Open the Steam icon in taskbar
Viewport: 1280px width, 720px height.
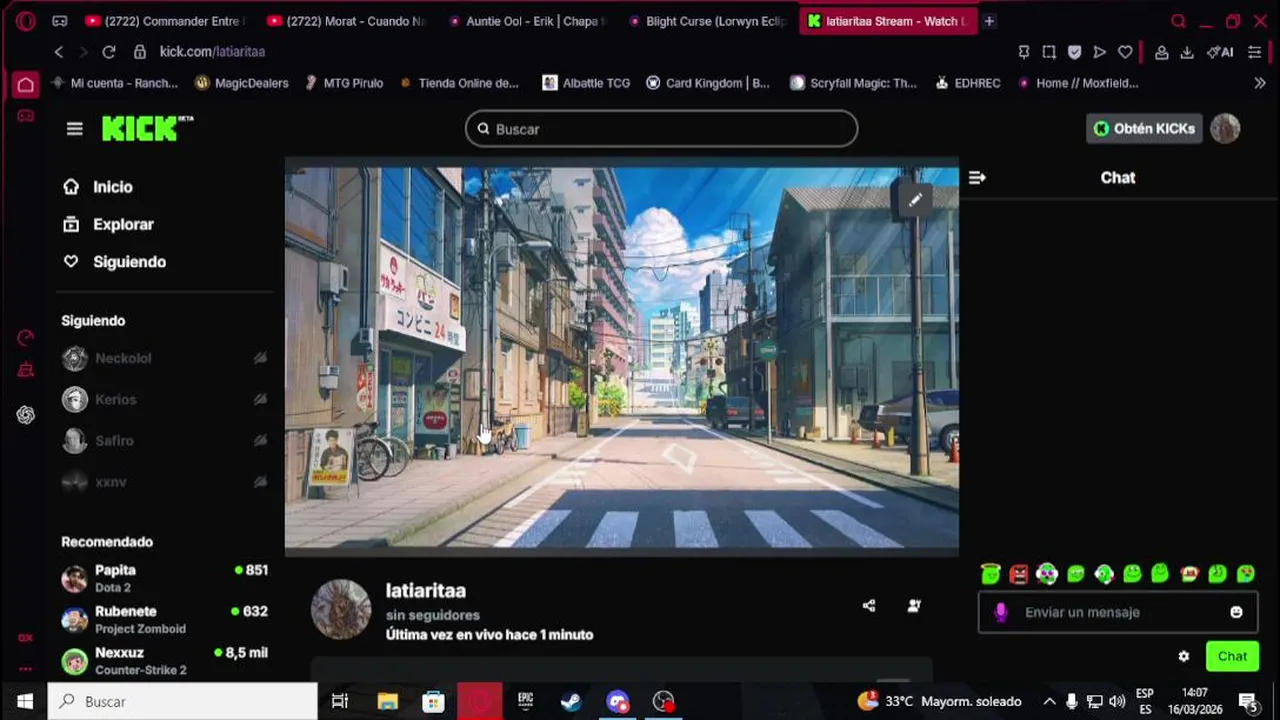(x=571, y=701)
